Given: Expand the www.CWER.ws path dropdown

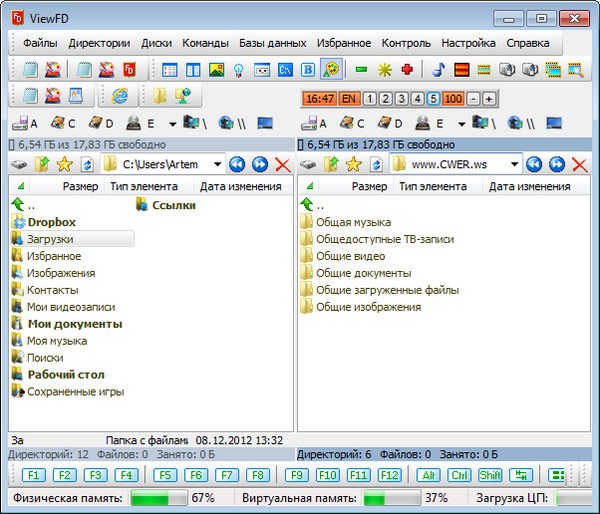Looking at the screenshot, I should pyautogui.click(x=513, y=164).
